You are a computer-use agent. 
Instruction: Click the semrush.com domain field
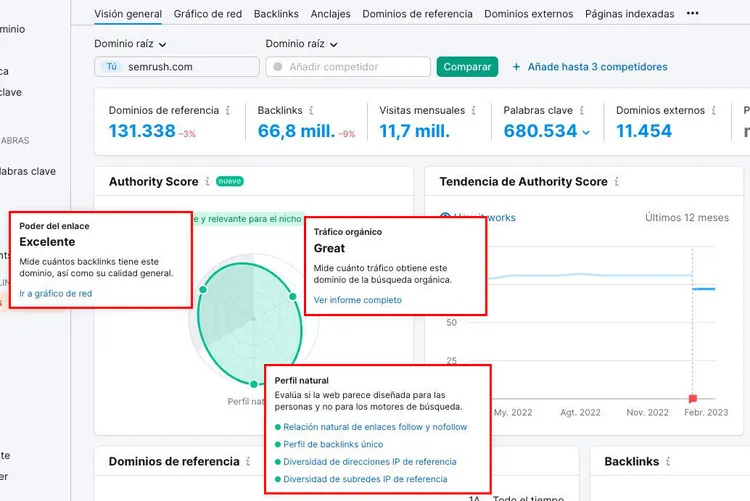[x=176, y=67]
